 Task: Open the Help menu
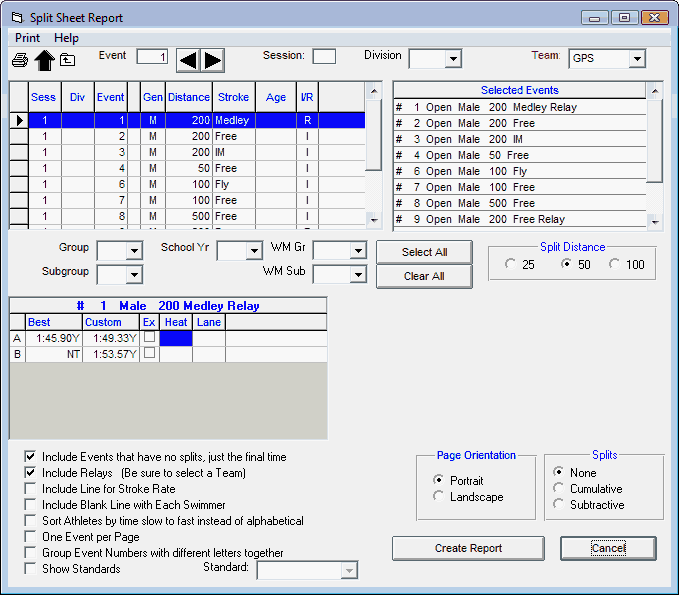point(66,38)
